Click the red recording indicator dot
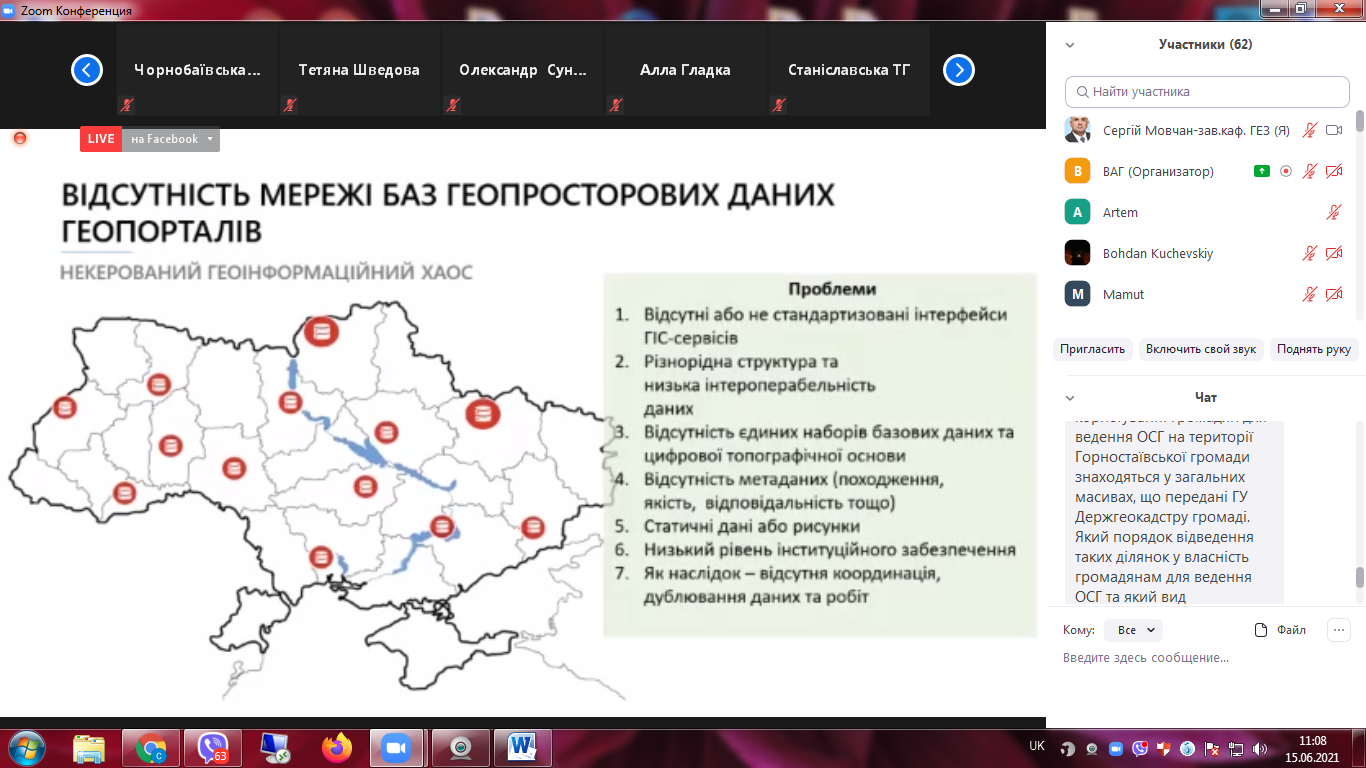 point(19,138)
